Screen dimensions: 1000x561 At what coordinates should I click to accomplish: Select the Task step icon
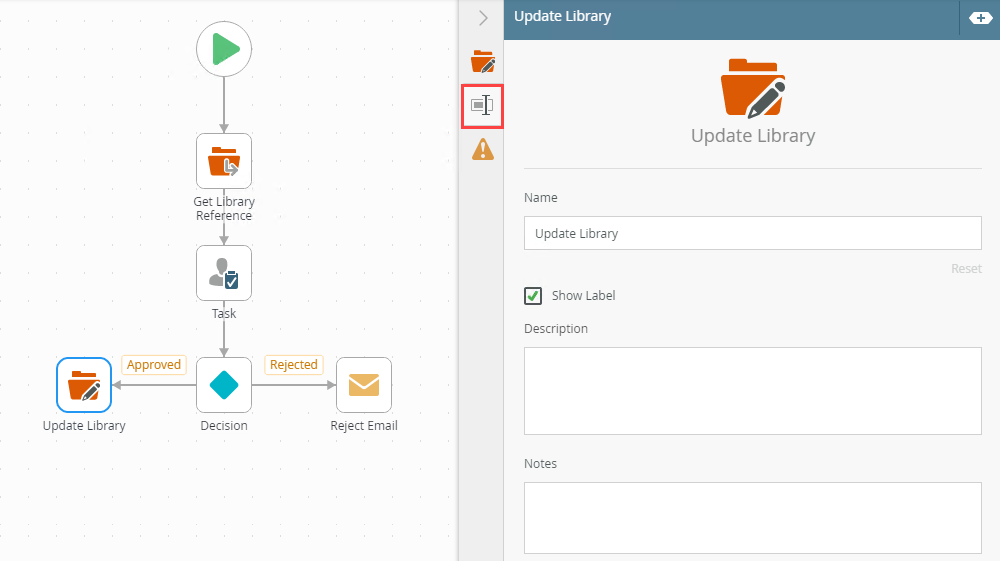click(224, 273)
